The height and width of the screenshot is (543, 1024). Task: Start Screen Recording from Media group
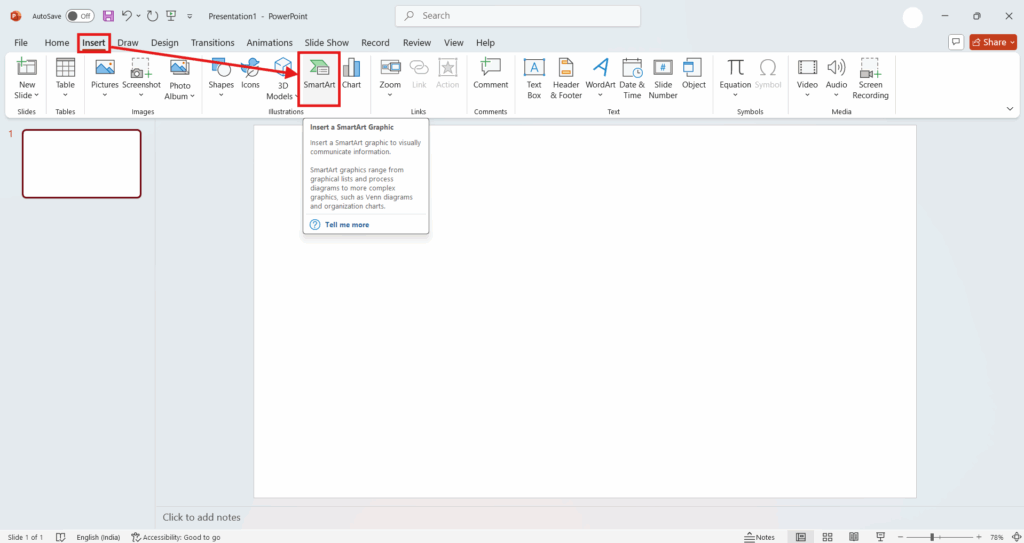click(x=870, y=77)
